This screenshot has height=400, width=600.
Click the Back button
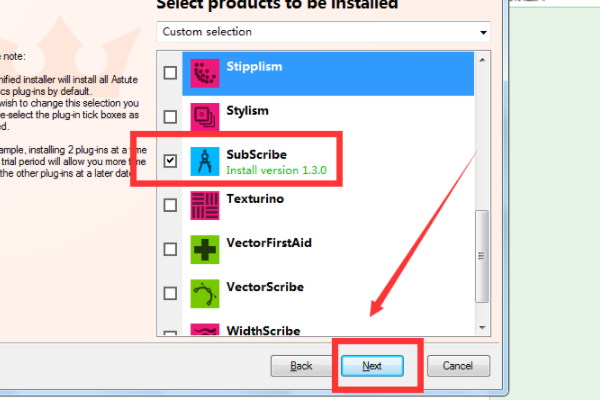point(301,366)
